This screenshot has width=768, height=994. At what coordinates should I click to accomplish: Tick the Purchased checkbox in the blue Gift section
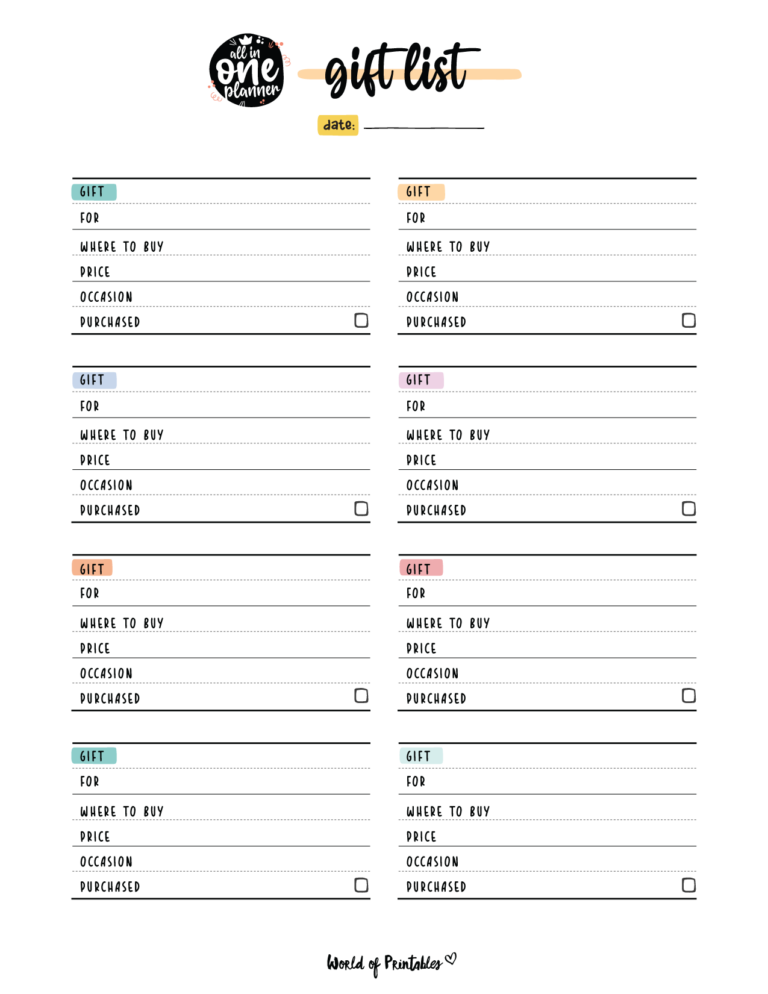coord(361,509)
